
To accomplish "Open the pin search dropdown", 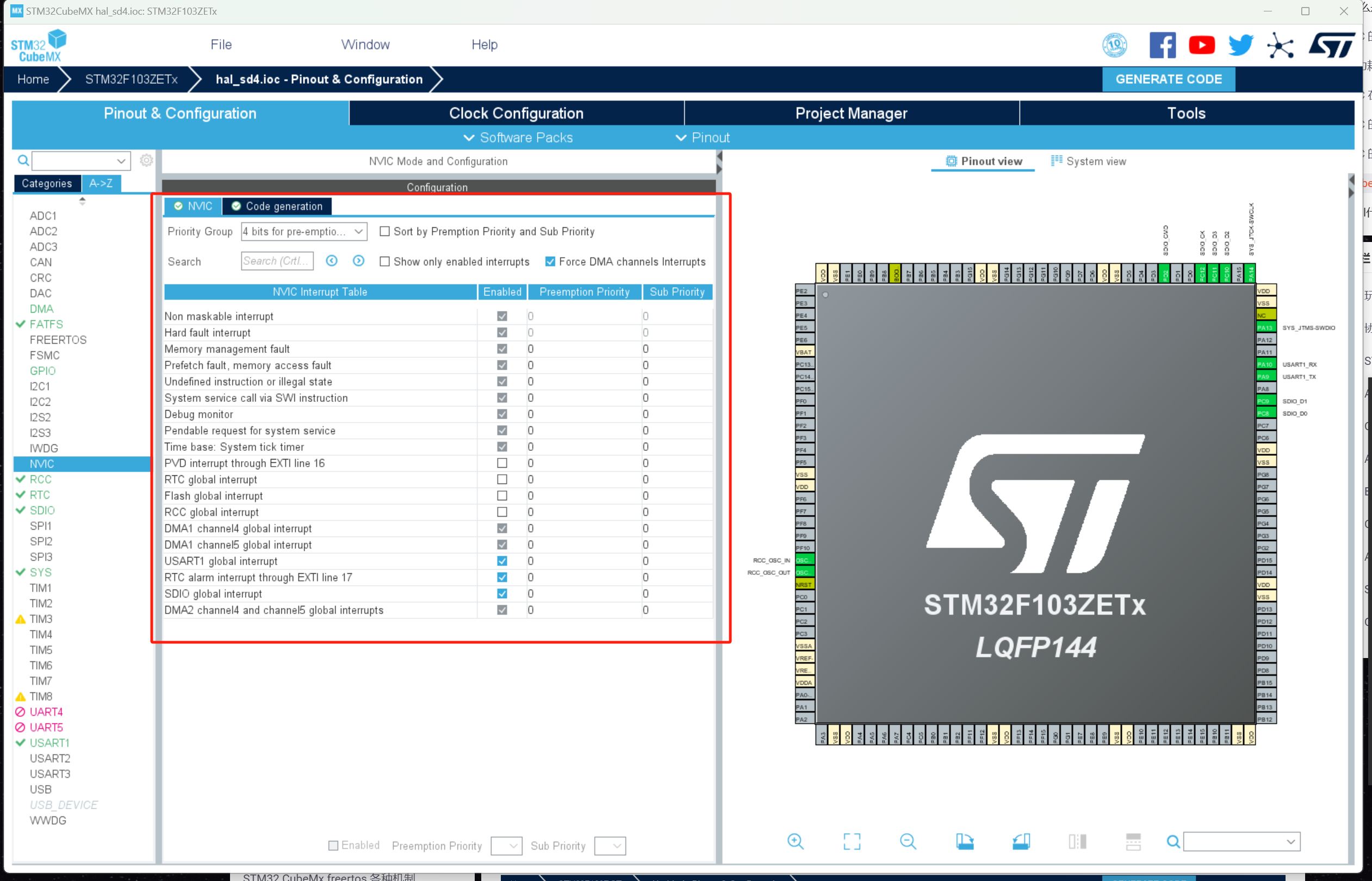I will pos(1241,841).
